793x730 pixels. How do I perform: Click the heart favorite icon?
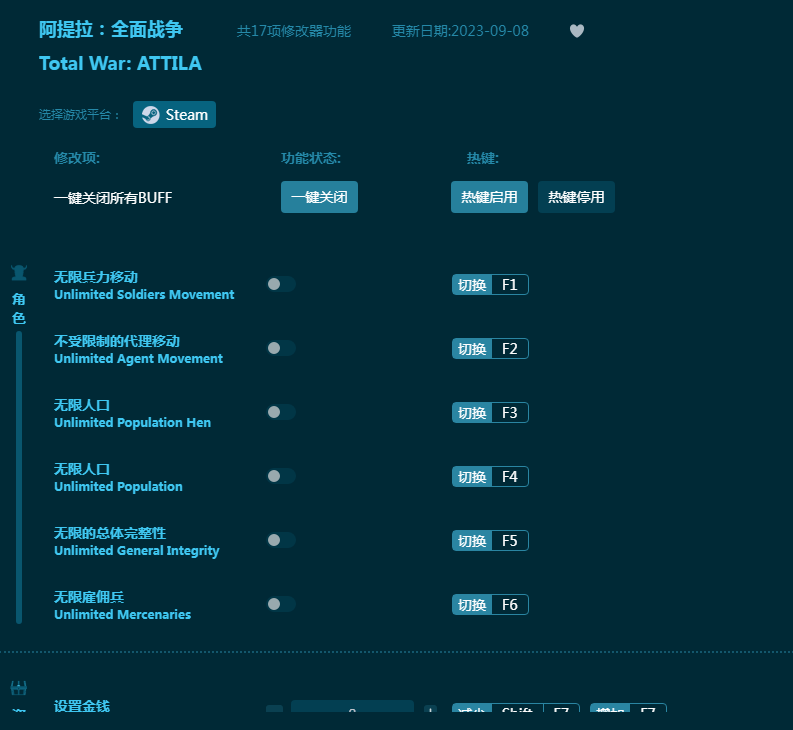click(577, 31)
